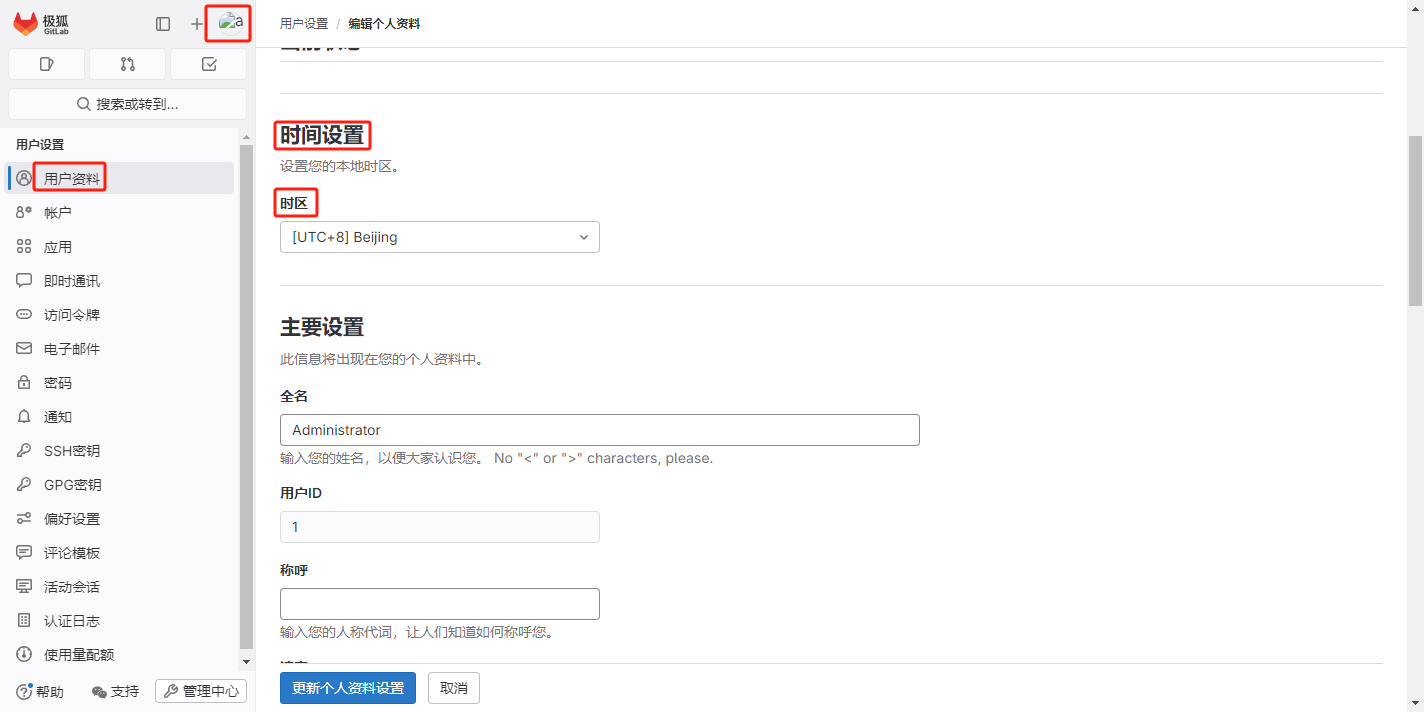Viewport: 1424px width, 712px height.
Task: Open the 管理中心 admin button
Action: pyautogui.click(x=201, y=691)
